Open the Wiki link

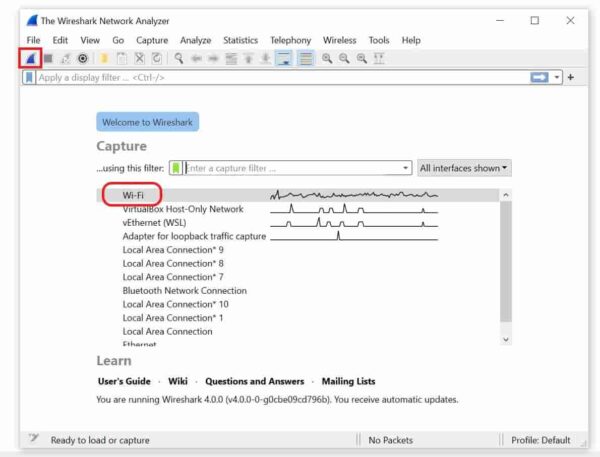[178, 381]
